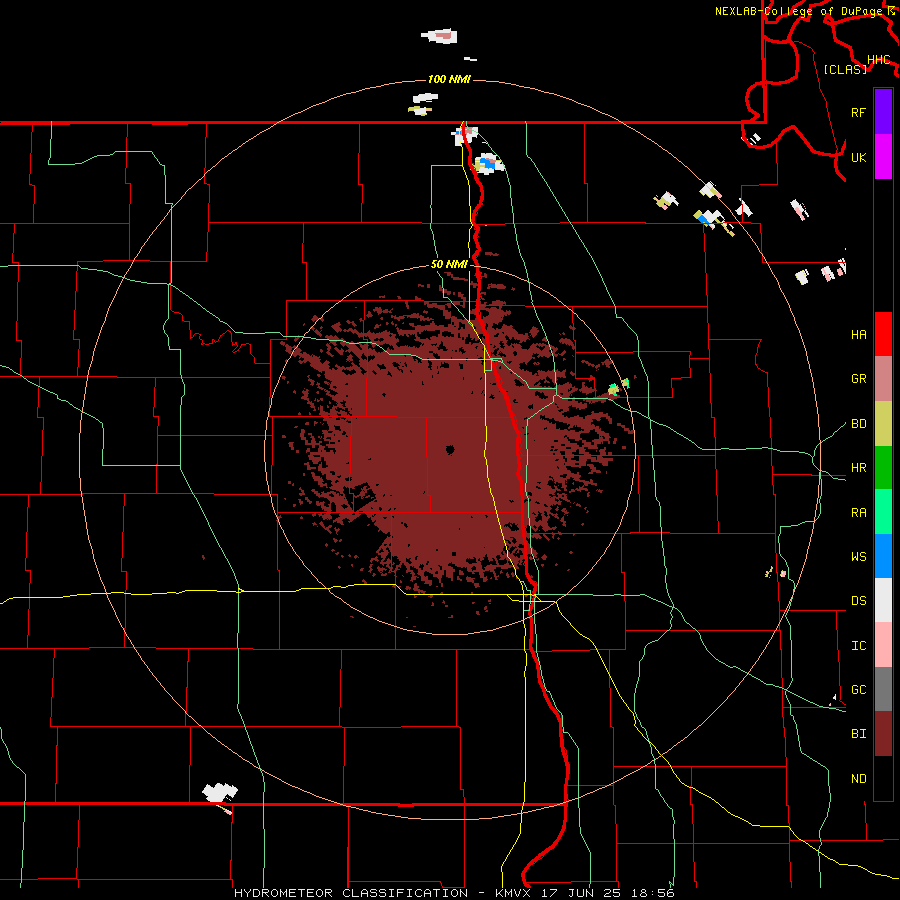Click the RF legend label
Image resolution: width=900 pixels, height=900 pixels.
pyautogui.click(x=859, y=112)
